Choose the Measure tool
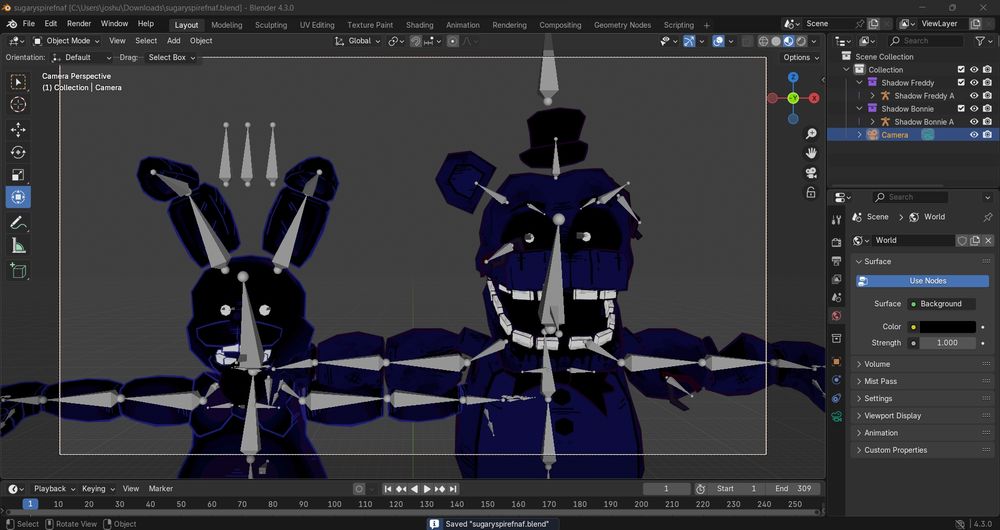Viewport: 1000px width, 530px height. coord(18,246)
